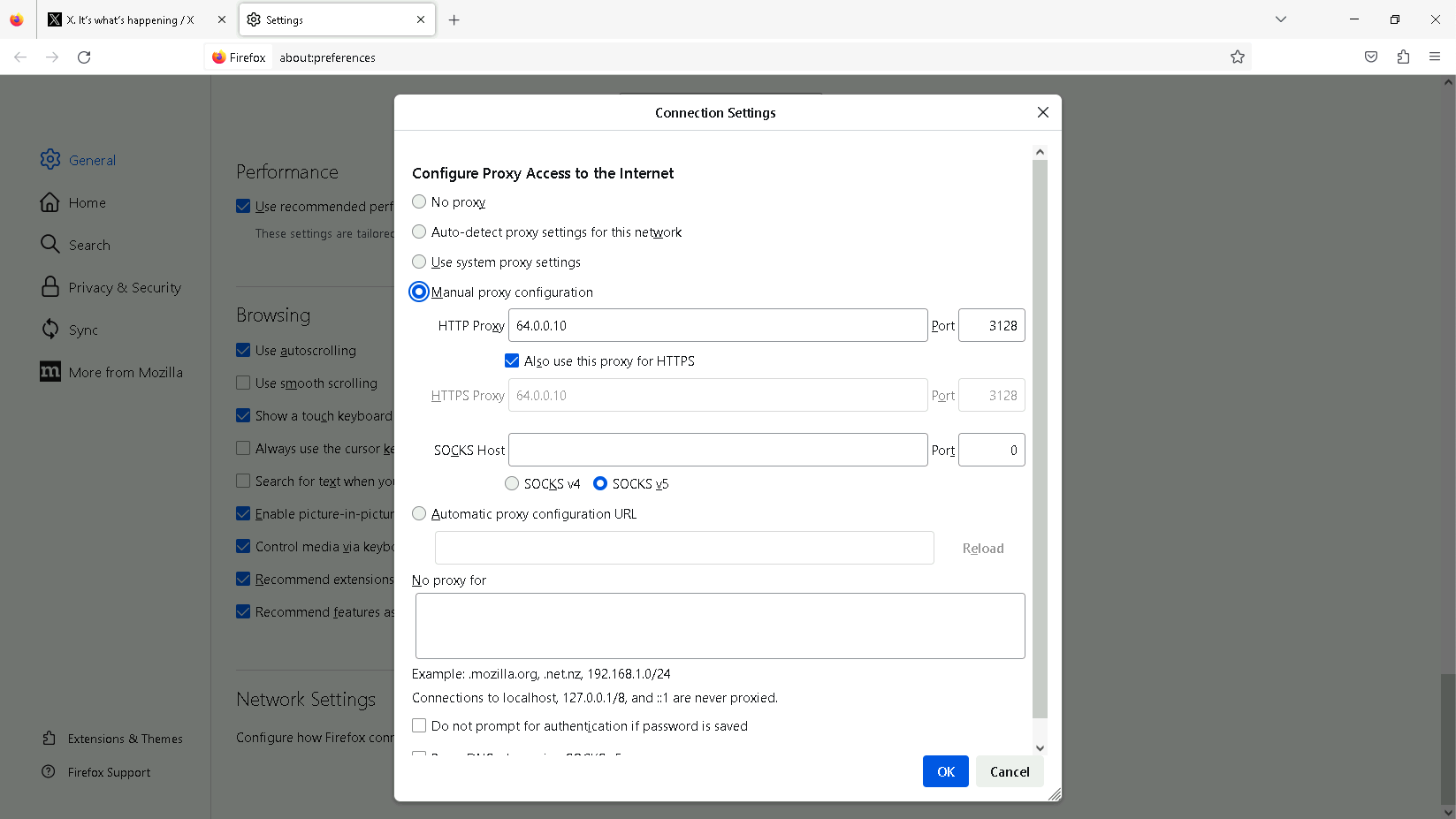Select Automatic proxy configuration URL
Screen dimensions: 1456x819
click(420, 514)
